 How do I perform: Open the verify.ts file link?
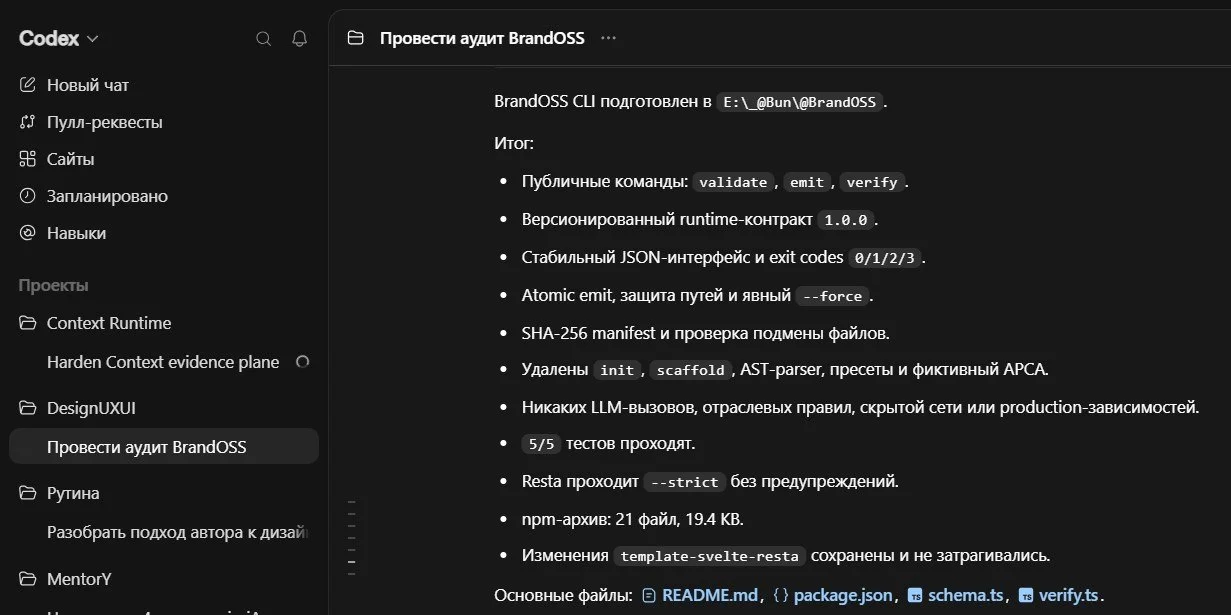point(1060,595)
